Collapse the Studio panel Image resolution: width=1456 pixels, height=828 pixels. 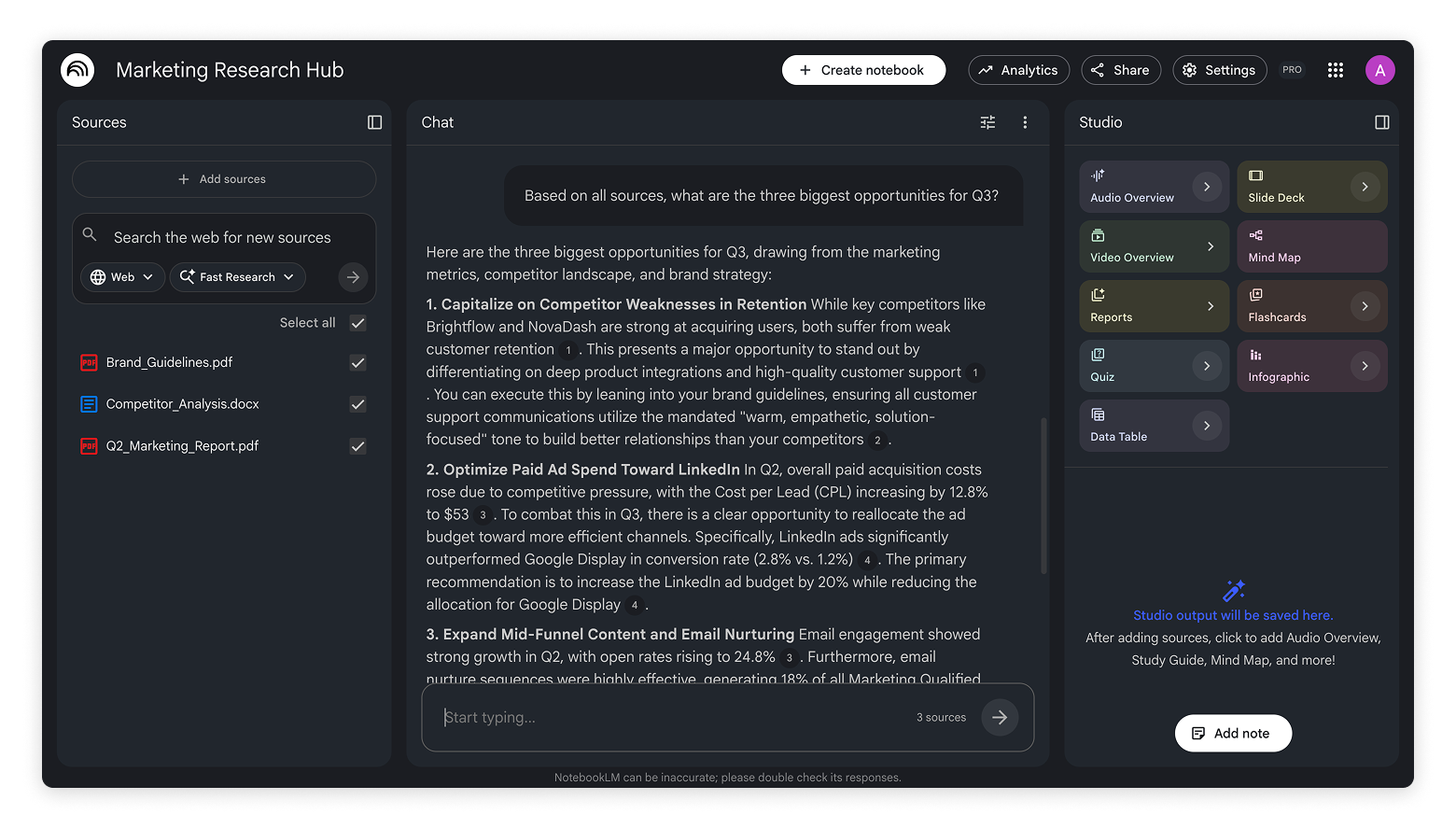(1381, 122)
